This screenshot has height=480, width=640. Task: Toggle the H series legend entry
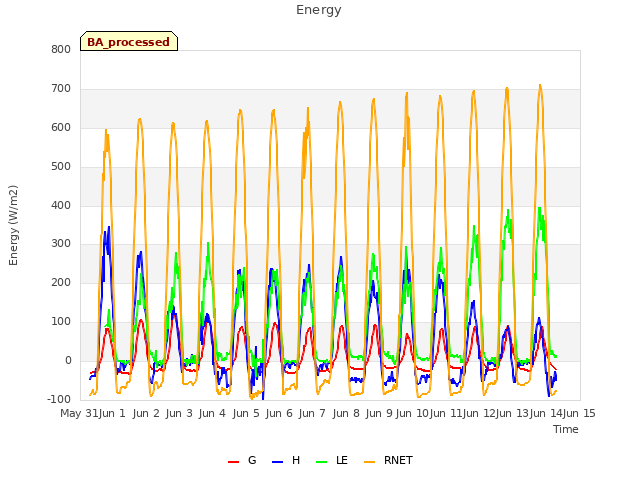pyautogui.click(x=286, y=460)
